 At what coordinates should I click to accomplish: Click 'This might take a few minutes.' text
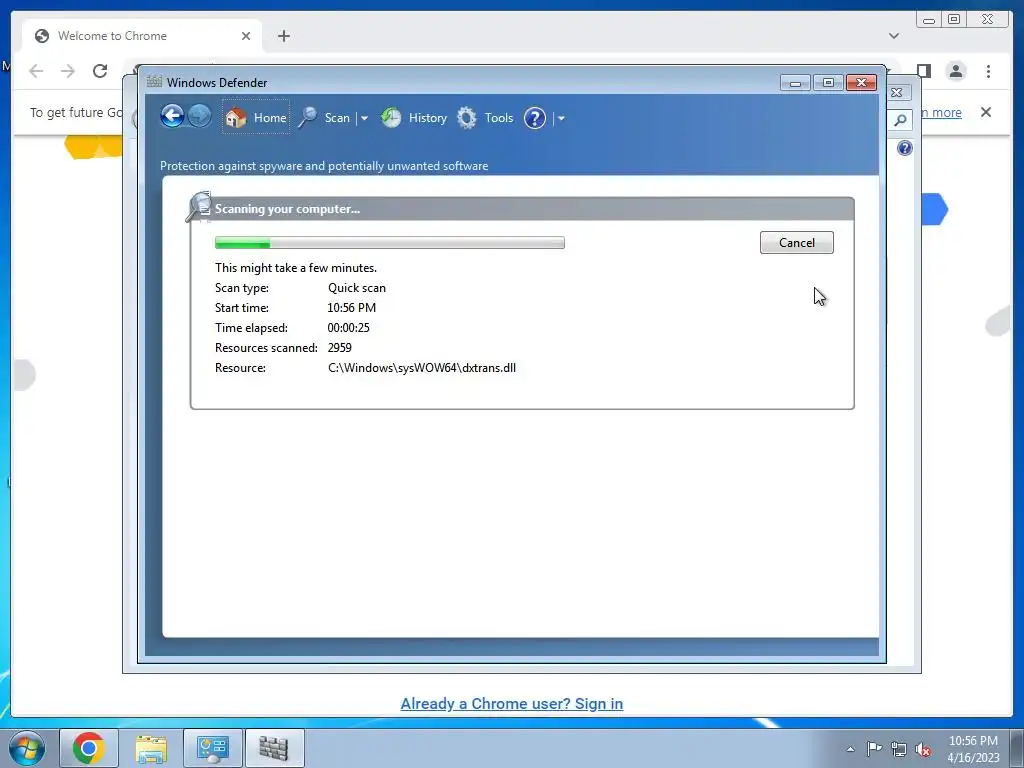tap(296, 268)
